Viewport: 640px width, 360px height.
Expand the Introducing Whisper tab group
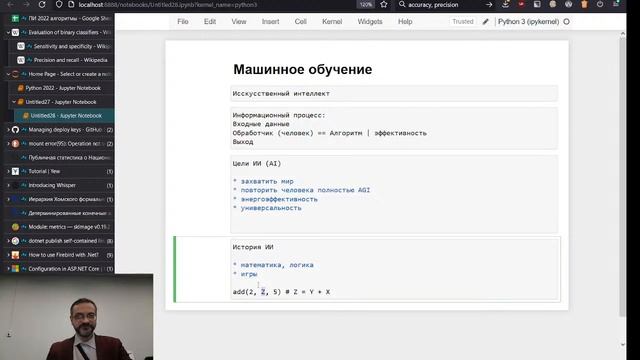8,185
